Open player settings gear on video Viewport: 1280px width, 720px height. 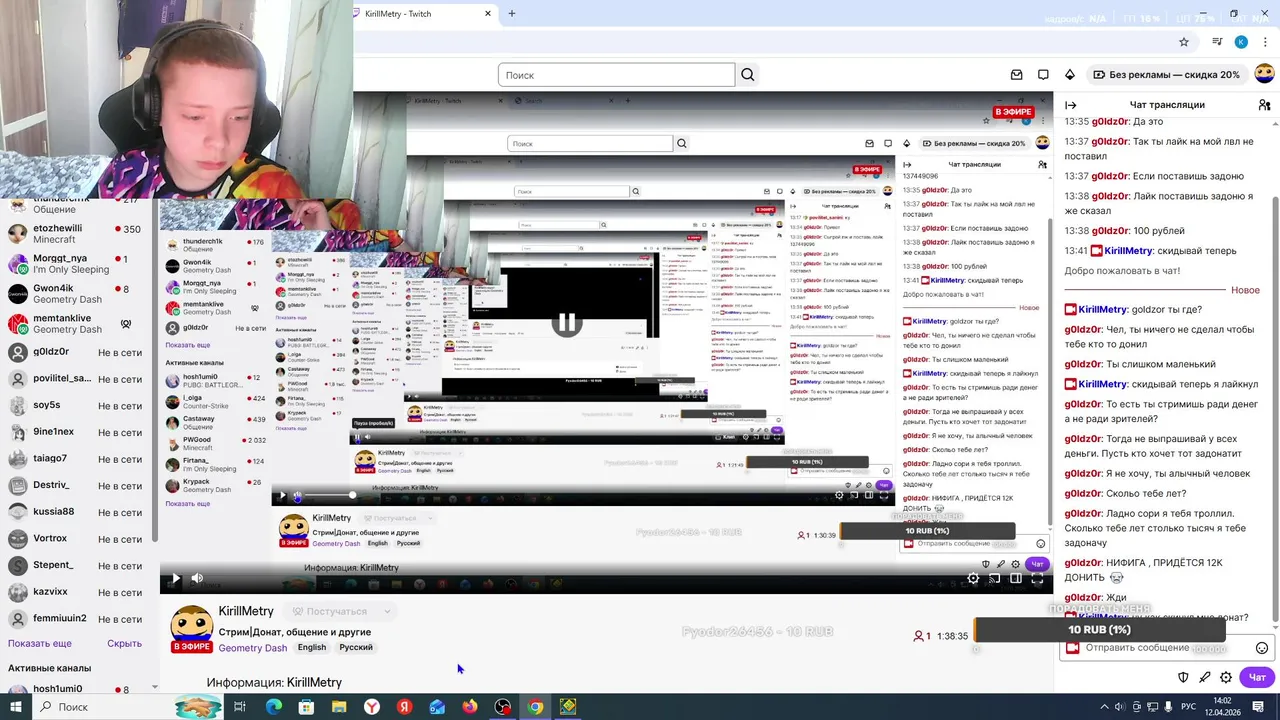[973, 578]
